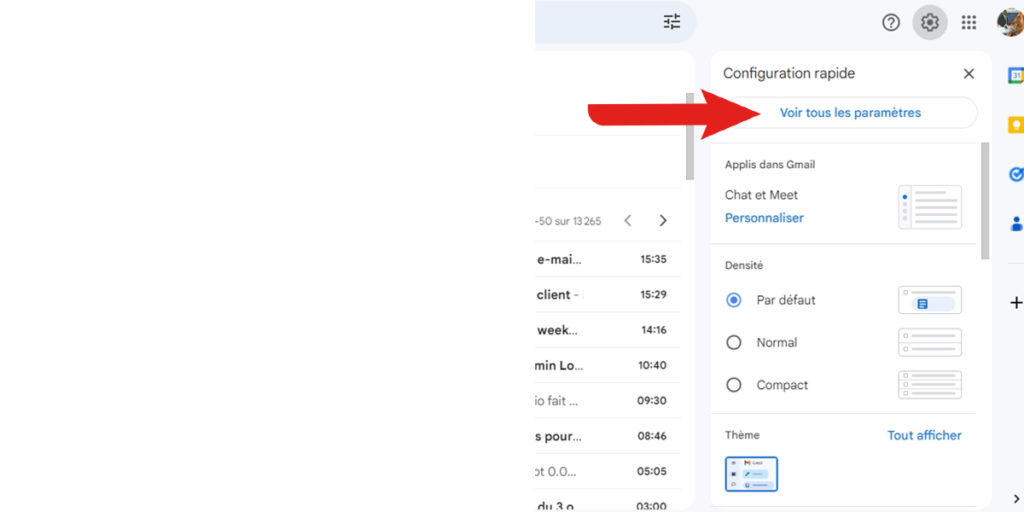Click the plus icon to get add-ons

(x=1016, y=303)
